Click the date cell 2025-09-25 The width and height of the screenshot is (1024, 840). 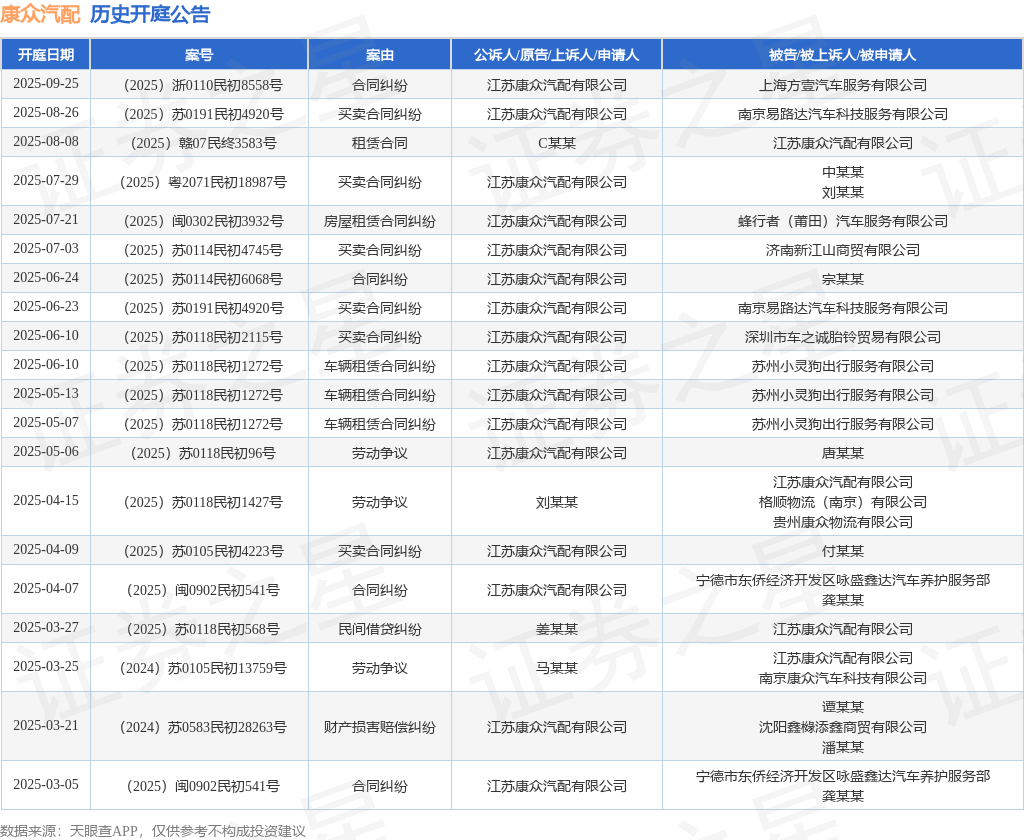click(x=46, y=84)
